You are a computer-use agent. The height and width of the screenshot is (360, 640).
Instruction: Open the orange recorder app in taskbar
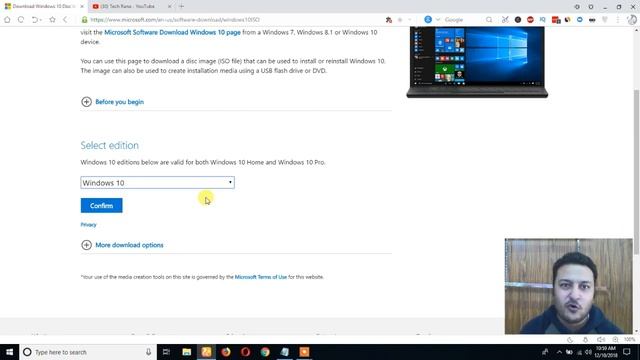coord(304,352)
